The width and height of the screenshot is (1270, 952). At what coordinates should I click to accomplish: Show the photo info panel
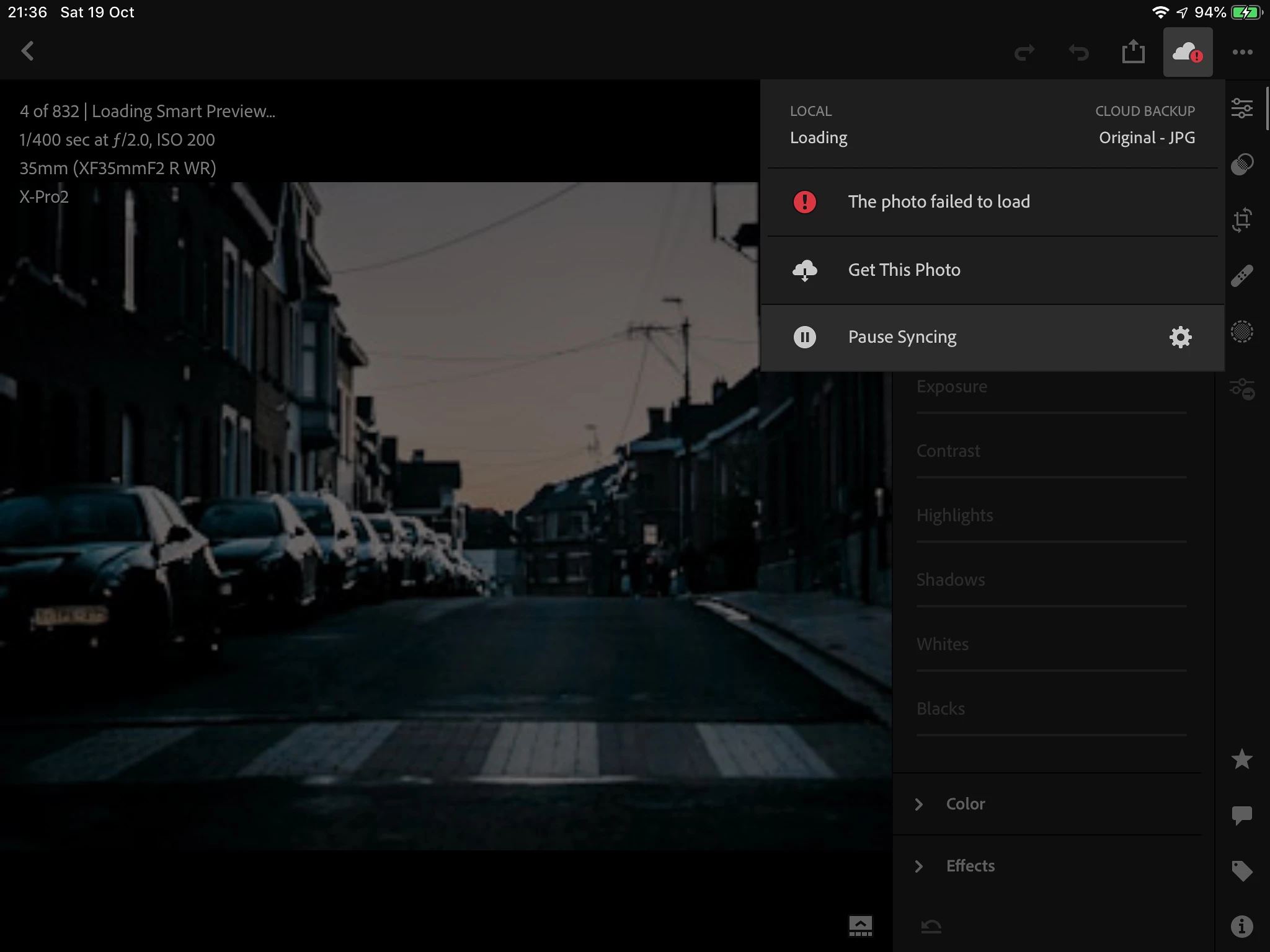[1242, 927]
